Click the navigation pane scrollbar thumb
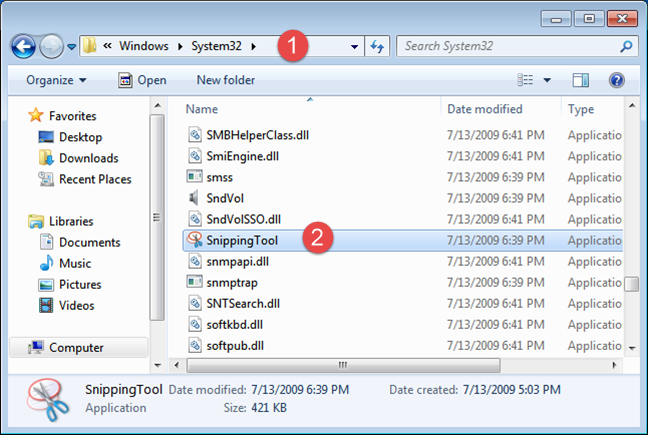The height and width of the screenshot is (435, 648). 157,217
